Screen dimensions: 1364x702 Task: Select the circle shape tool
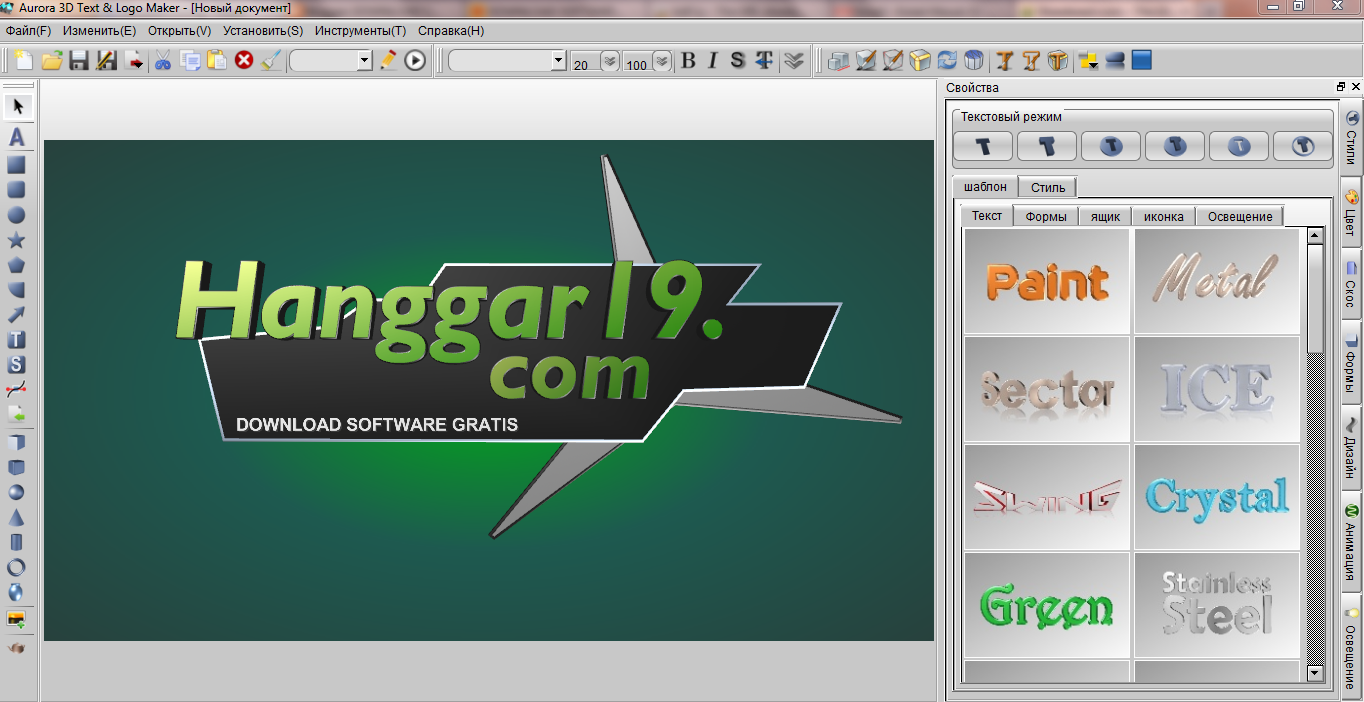pos(17,215)
